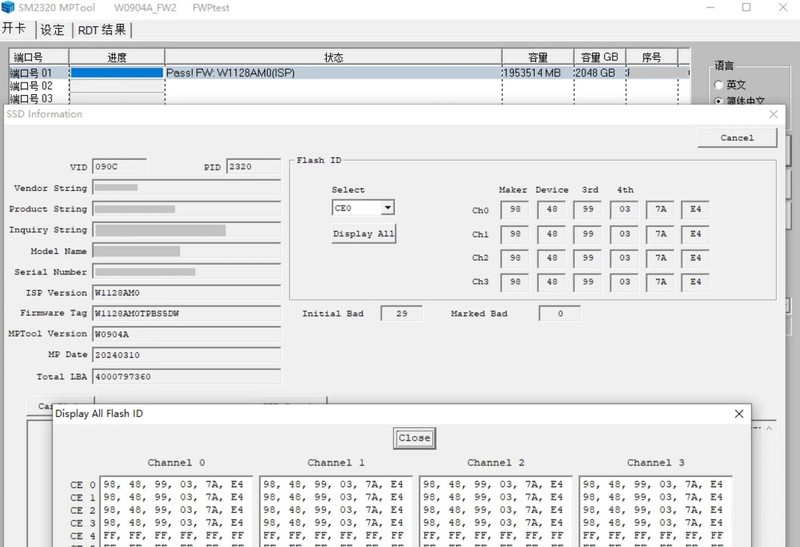Open the CE0 Select dropdown

tap(387, 208)
